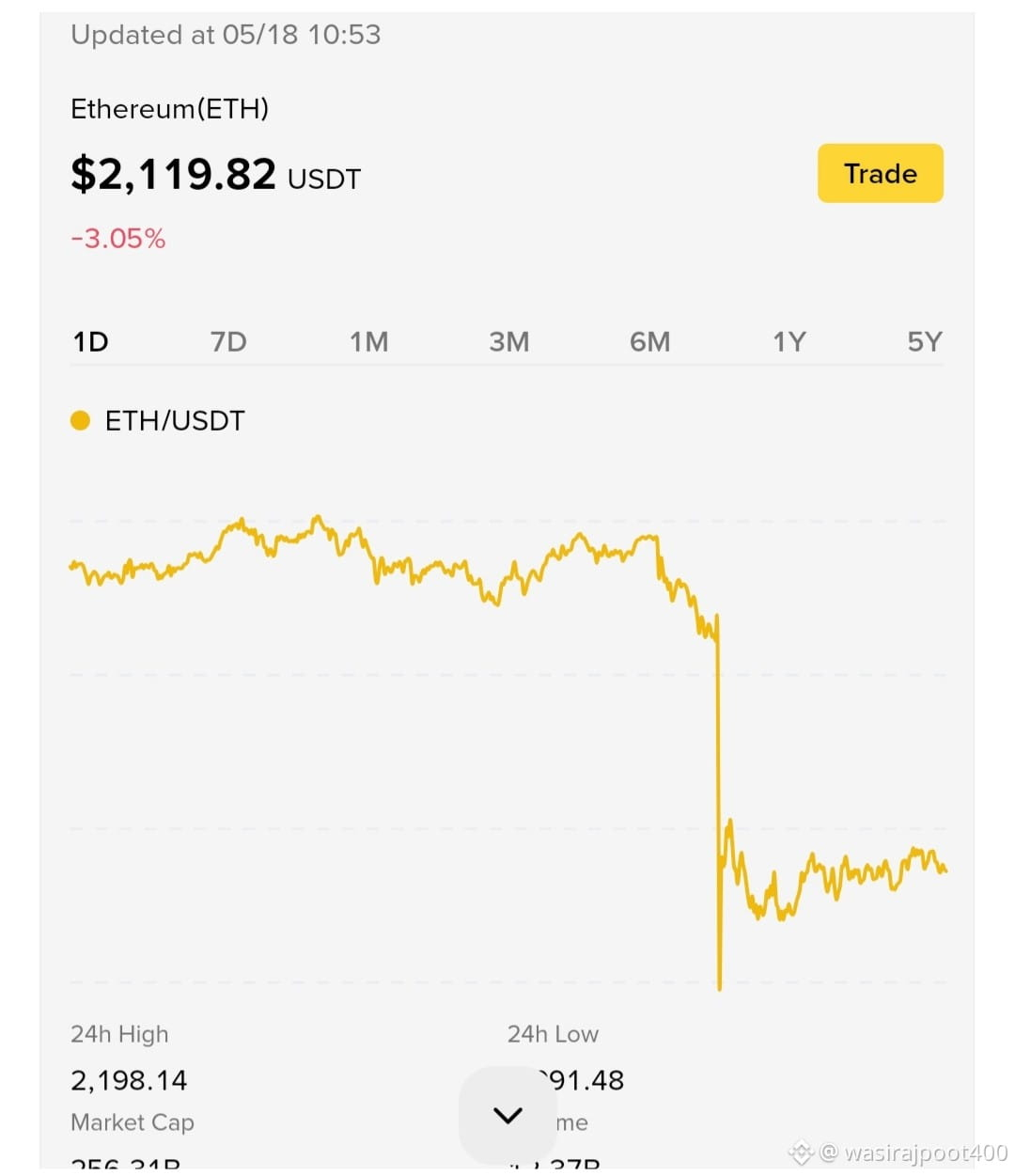Switch to the 1M time range
This screenshot has height=1176, width=1015.
(x=368, y=341)
